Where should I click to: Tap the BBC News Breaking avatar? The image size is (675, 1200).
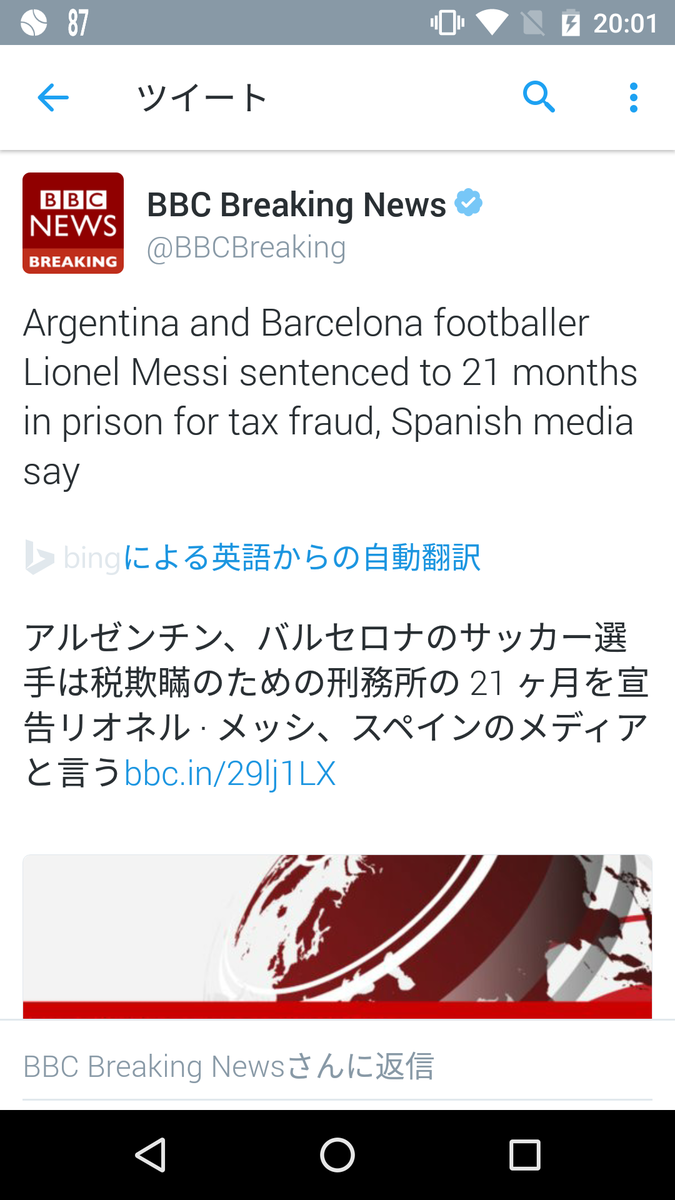tap(73, 223)
